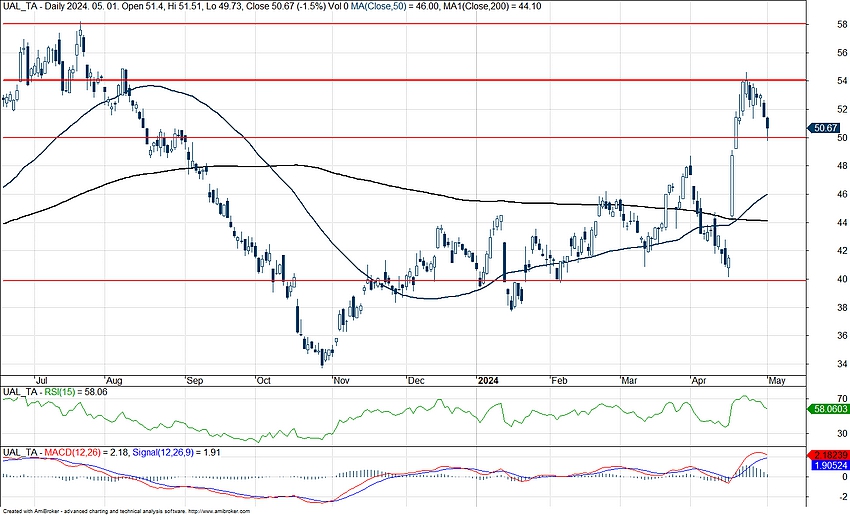Click the Jul label on time axis

(x=42, y=381)
